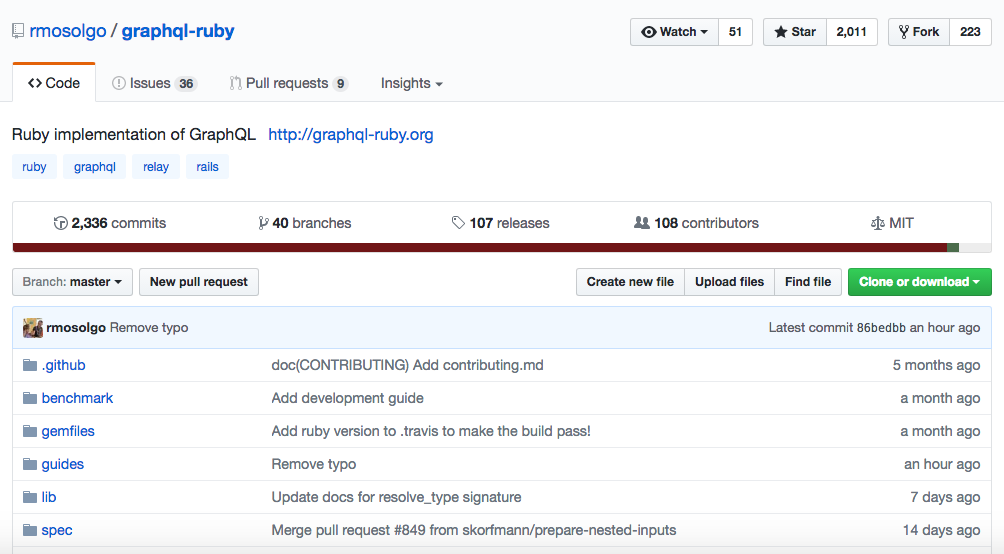Click the branches git-branch icon
The image size is (1004, 554).
tap(263, 223)
